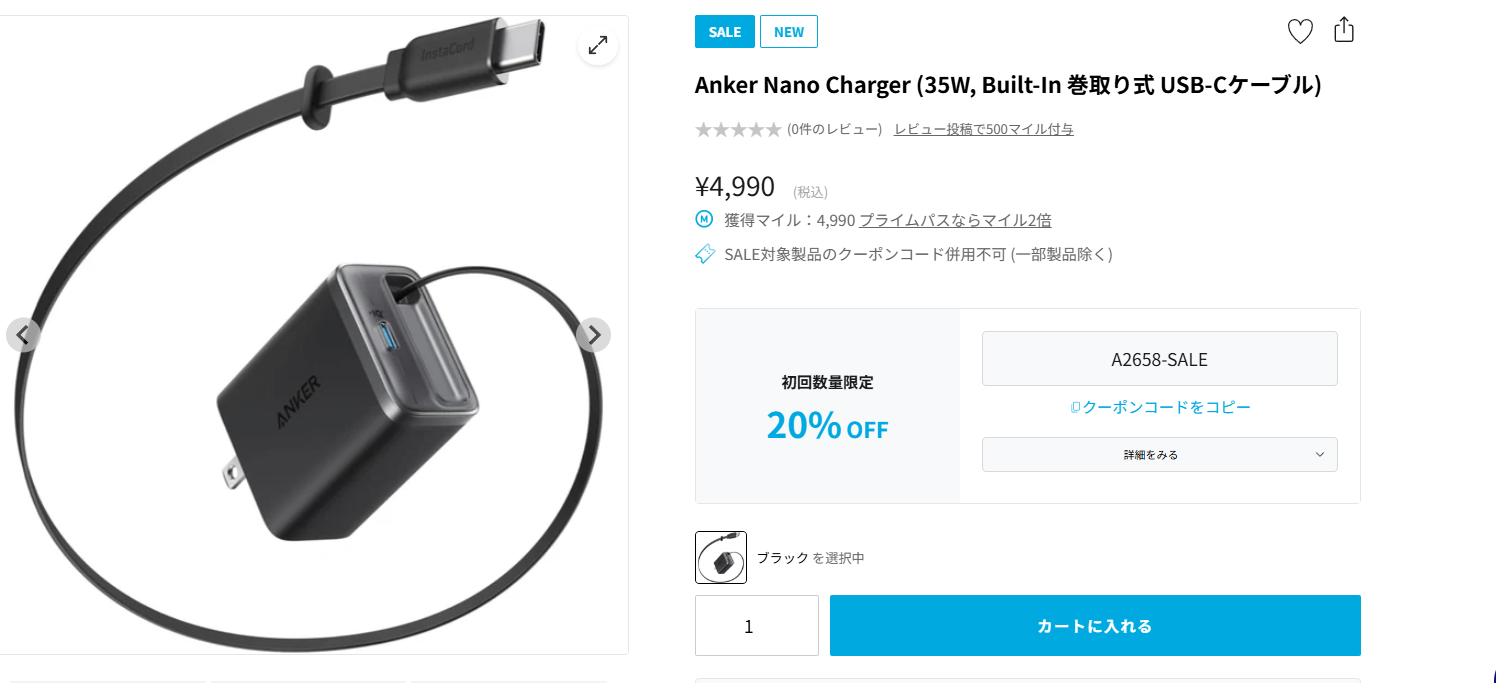Click the quantity input field

[x=757, y=626]
